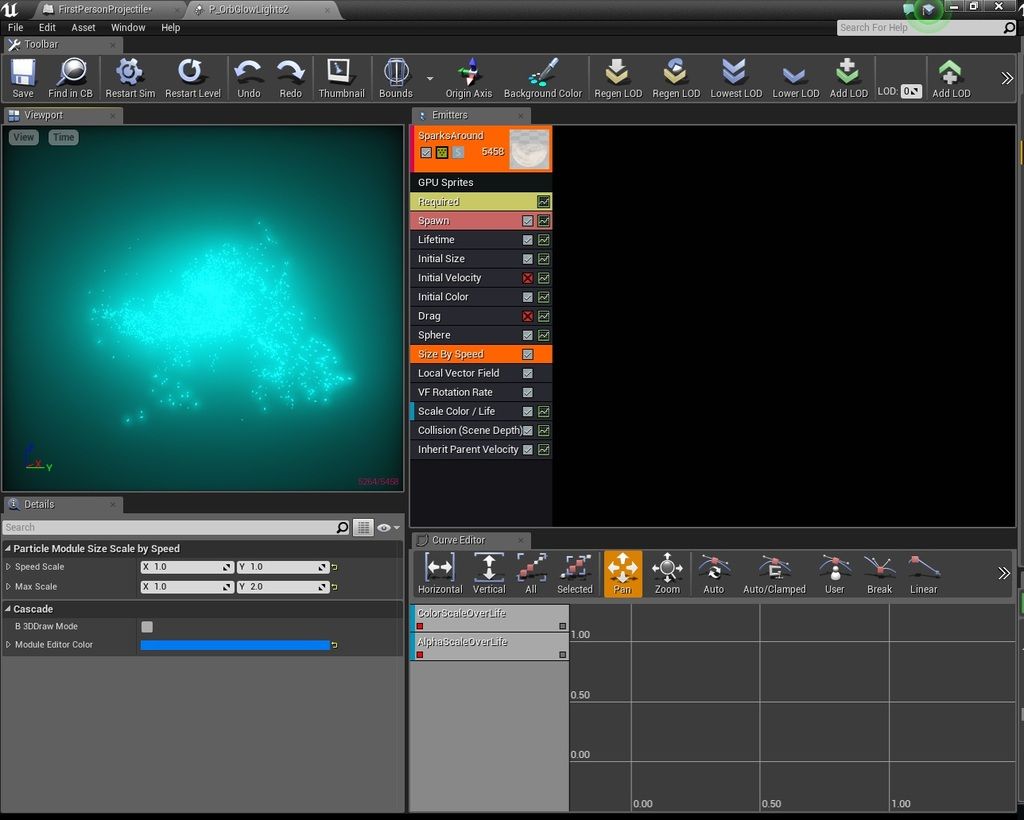Viewport: 1024px width, 820px height.
Task: Enable the Initial Velocity module
Action: pos(528,278)
